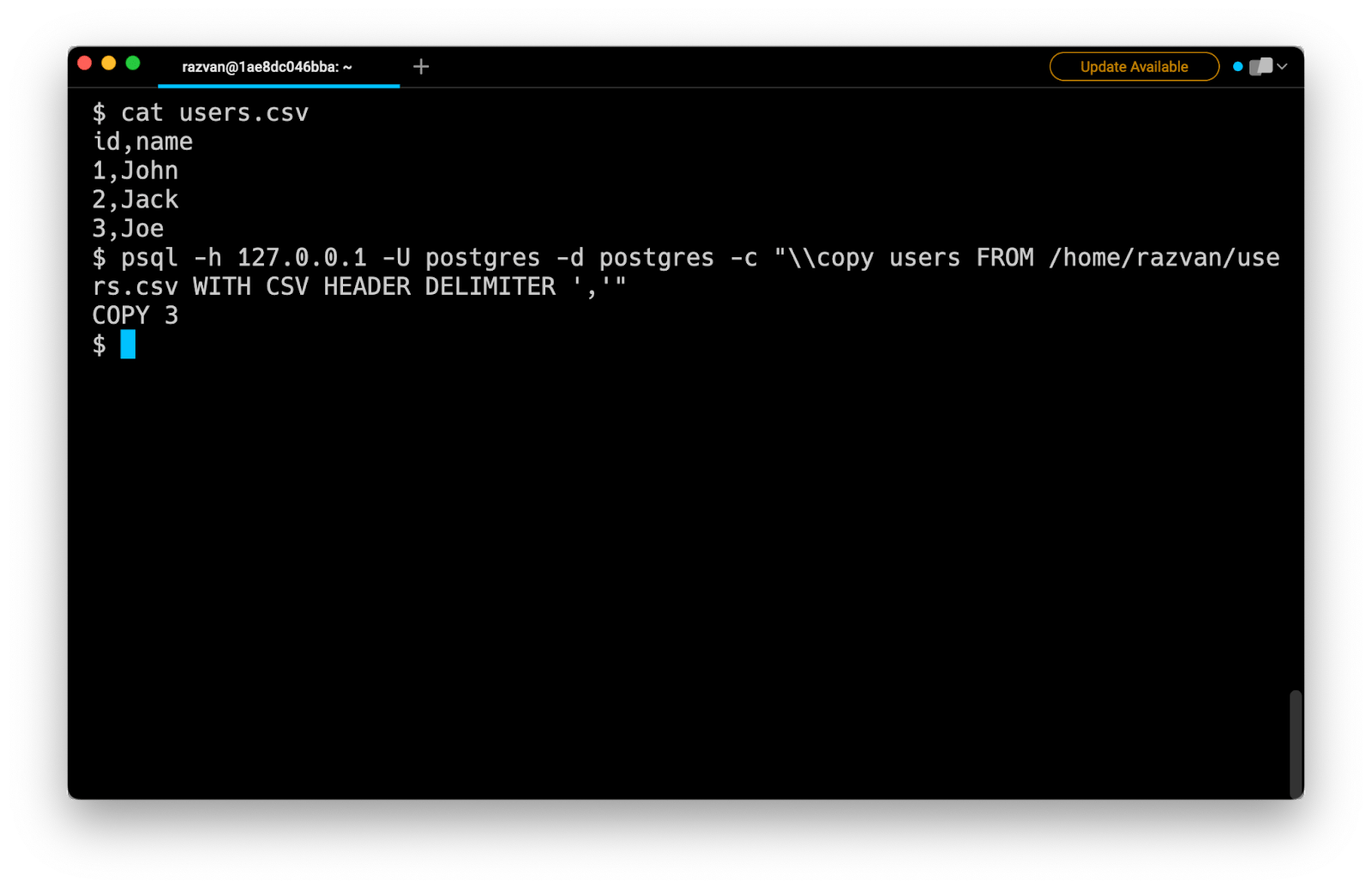
Task: Click the overlapping cards profile icon
Action: click(1261, 67)
